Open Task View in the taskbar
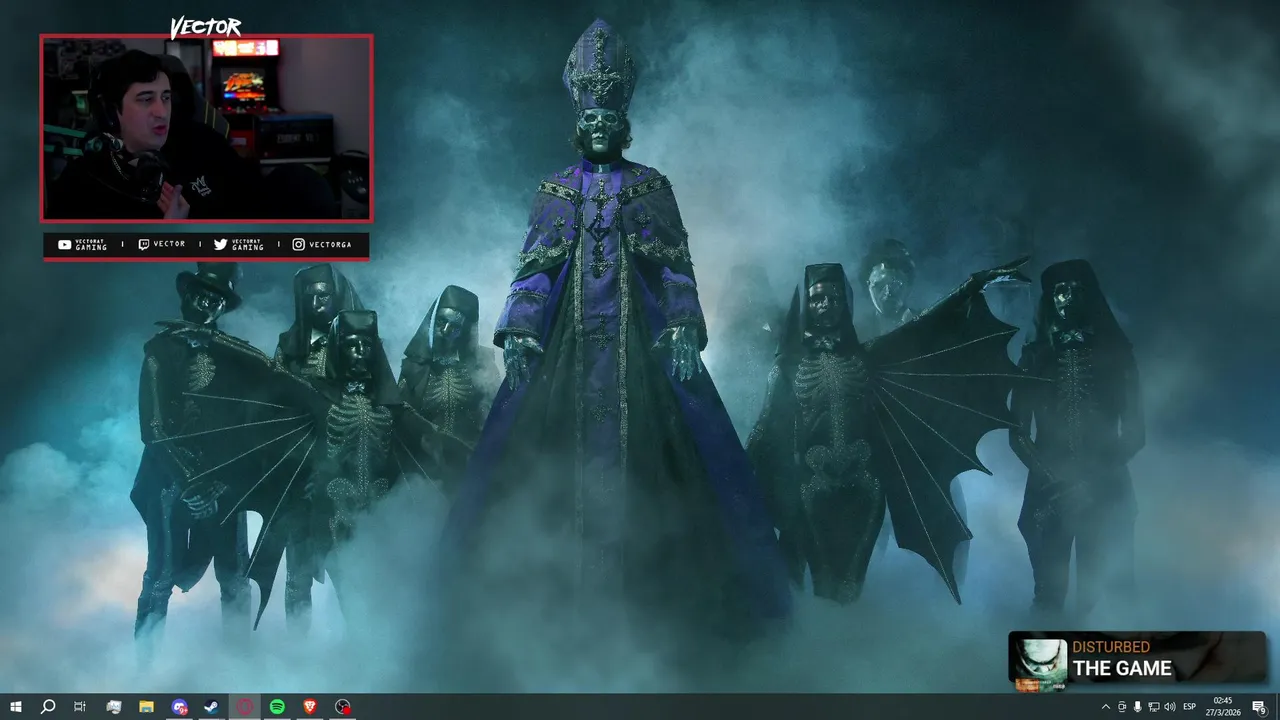The width and height of the screenshot is (1280, 720). (x=80, y=707)
